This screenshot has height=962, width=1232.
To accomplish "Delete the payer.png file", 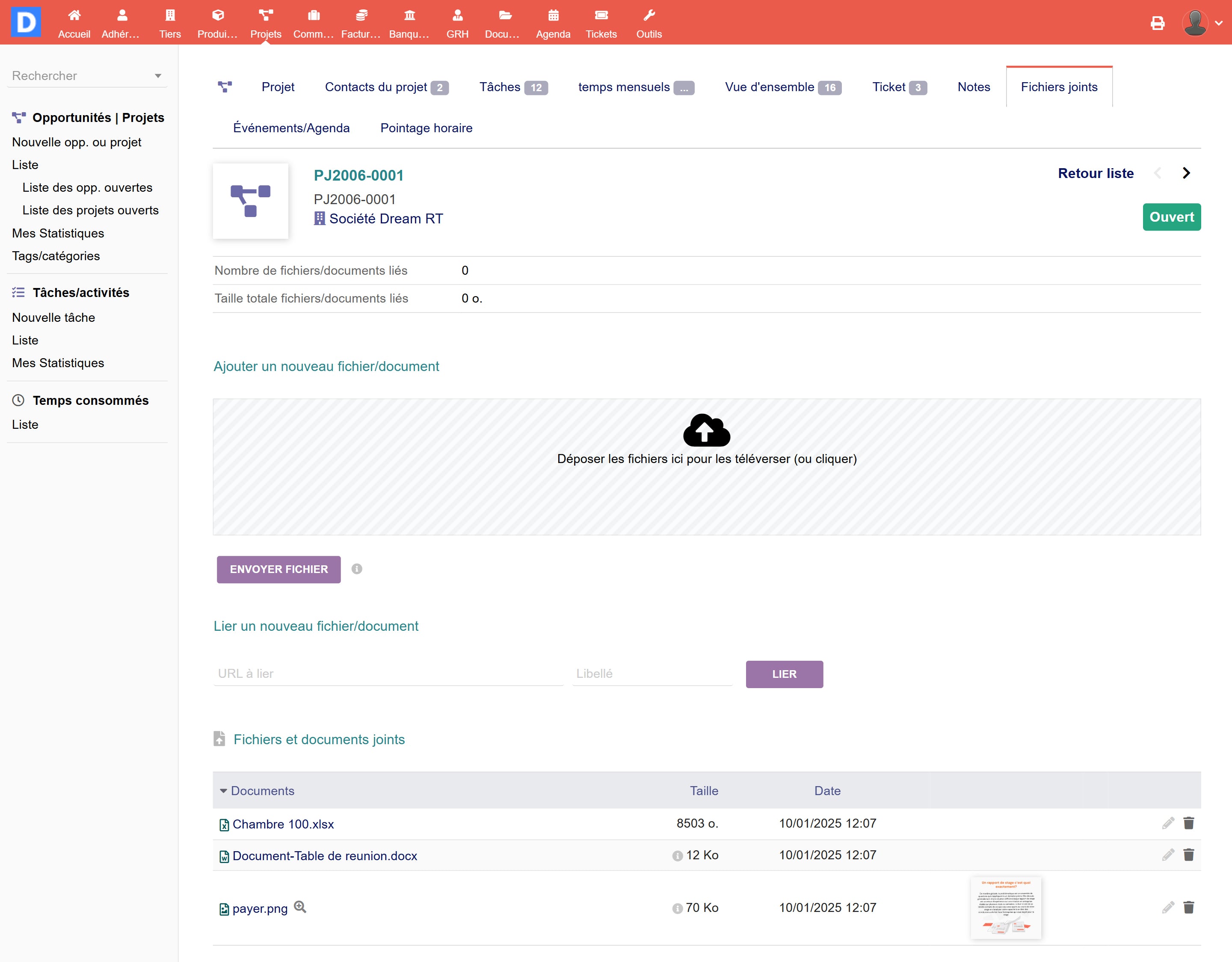I will 1188,907.
